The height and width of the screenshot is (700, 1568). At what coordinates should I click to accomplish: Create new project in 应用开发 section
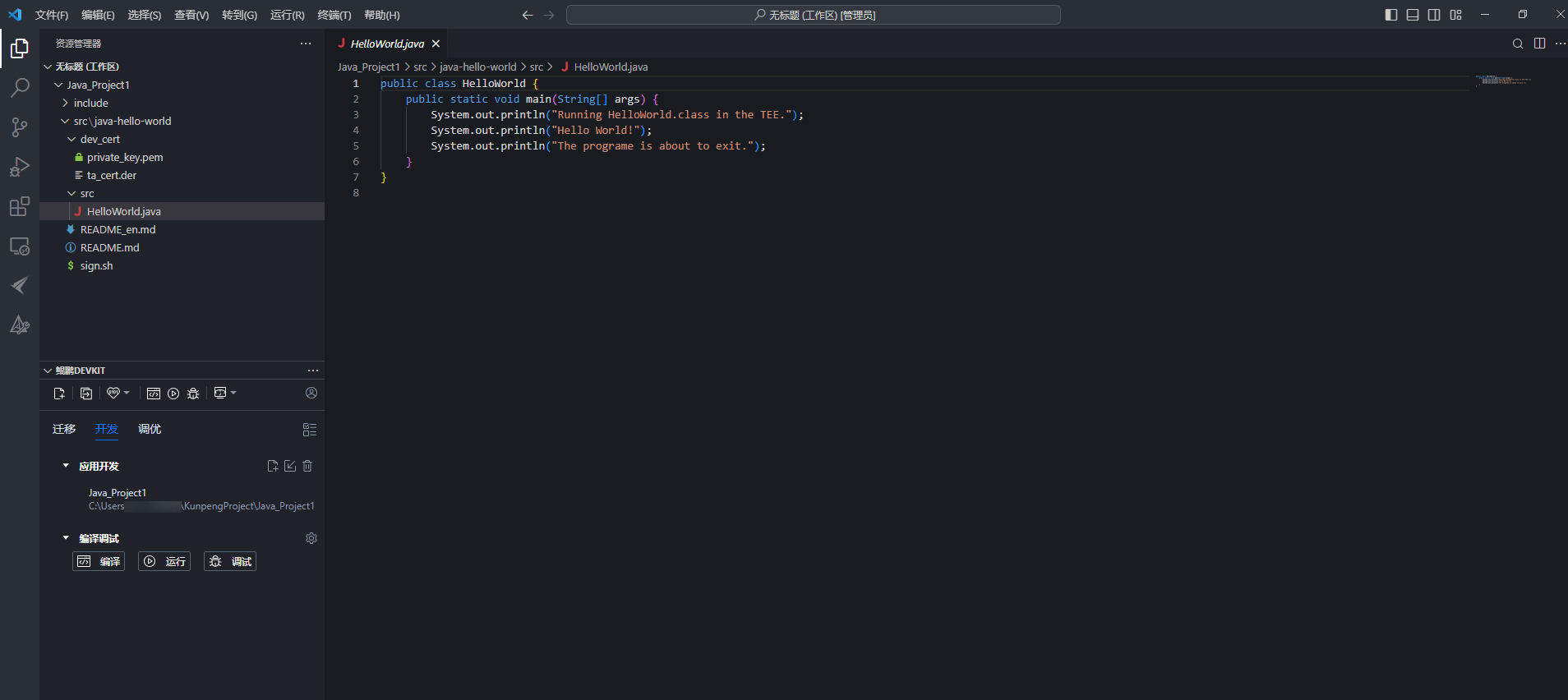pyautogui.click(x=273, y=466)
